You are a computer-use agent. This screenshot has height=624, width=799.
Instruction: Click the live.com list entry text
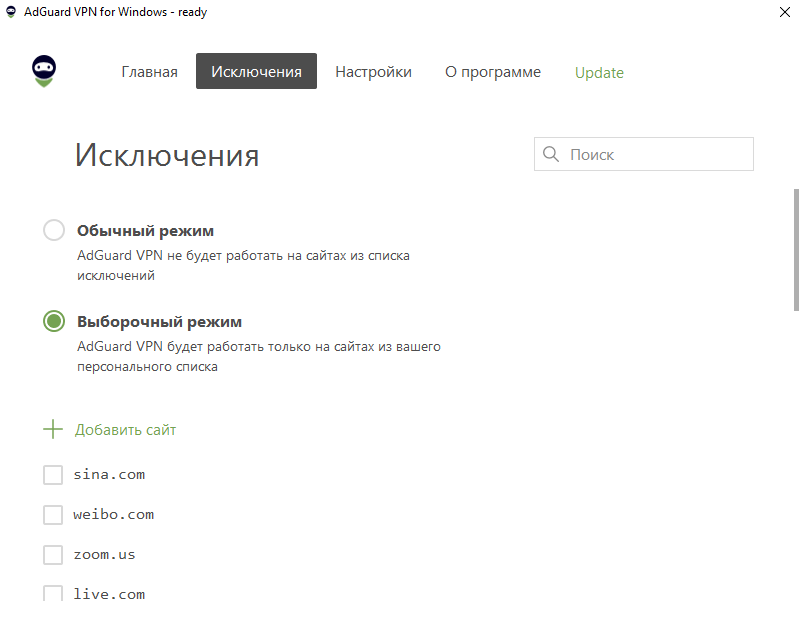tap(109, 594)
